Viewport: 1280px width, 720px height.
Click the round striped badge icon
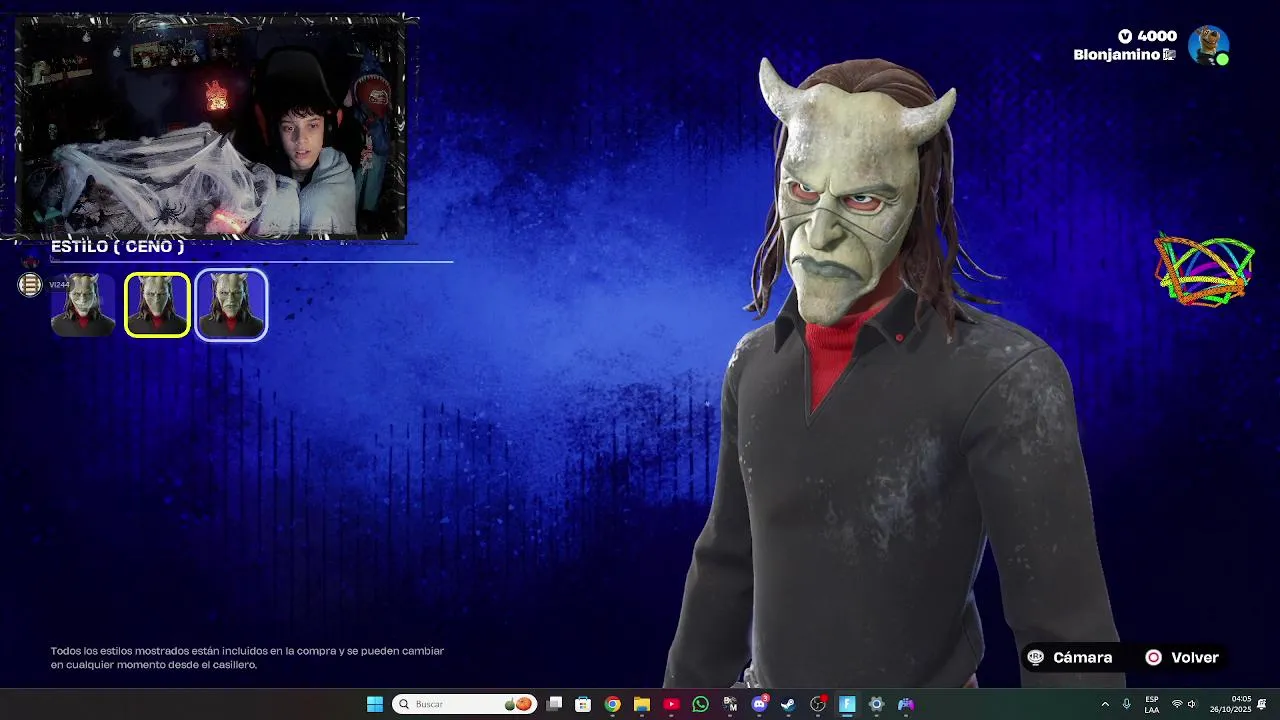(x=30, y=285)
